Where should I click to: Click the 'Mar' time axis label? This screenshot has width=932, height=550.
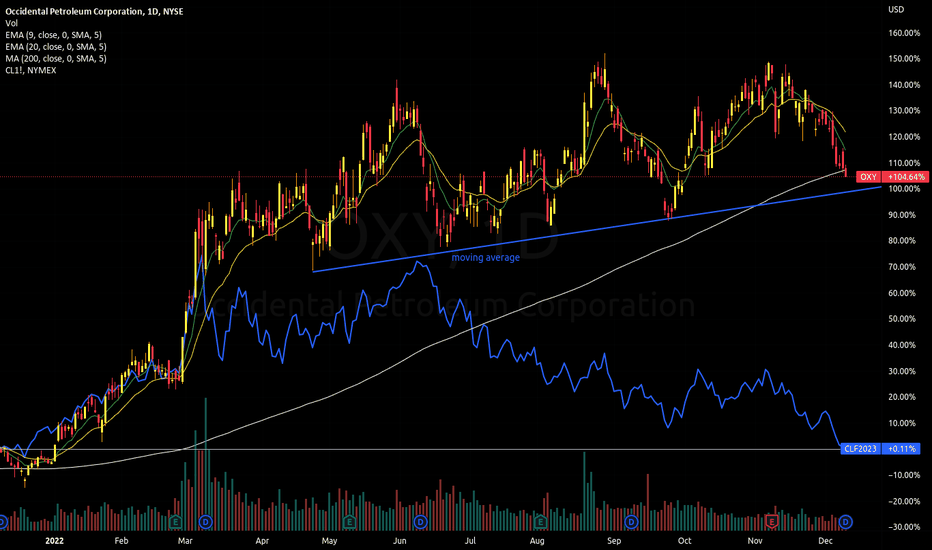185,540
